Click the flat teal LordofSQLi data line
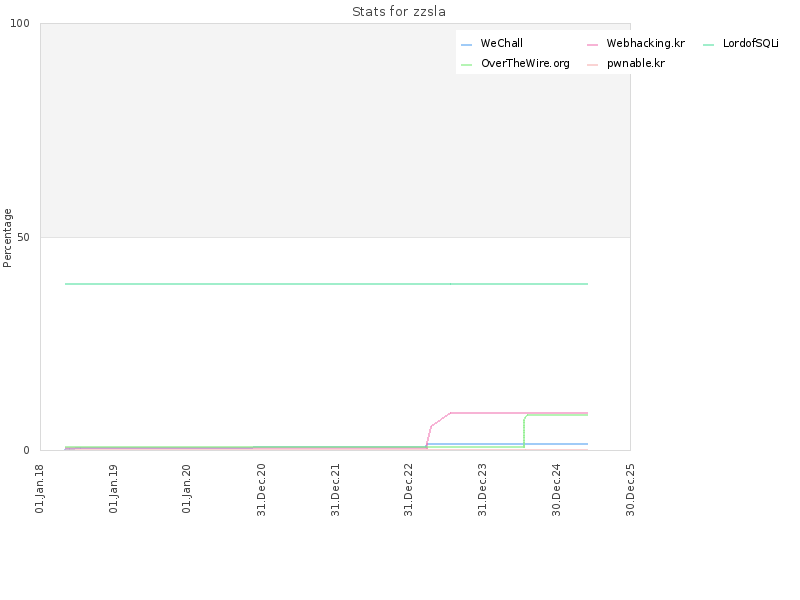 300,284
